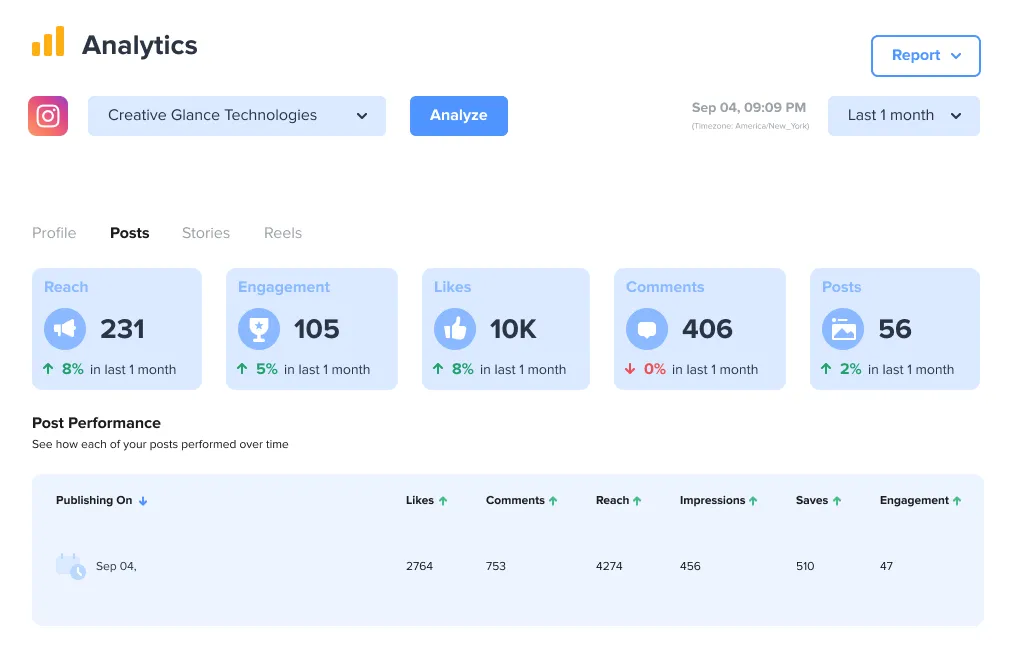Sort table by Publishing On column
1012x660 pixels.
click(x=101, y=500)
